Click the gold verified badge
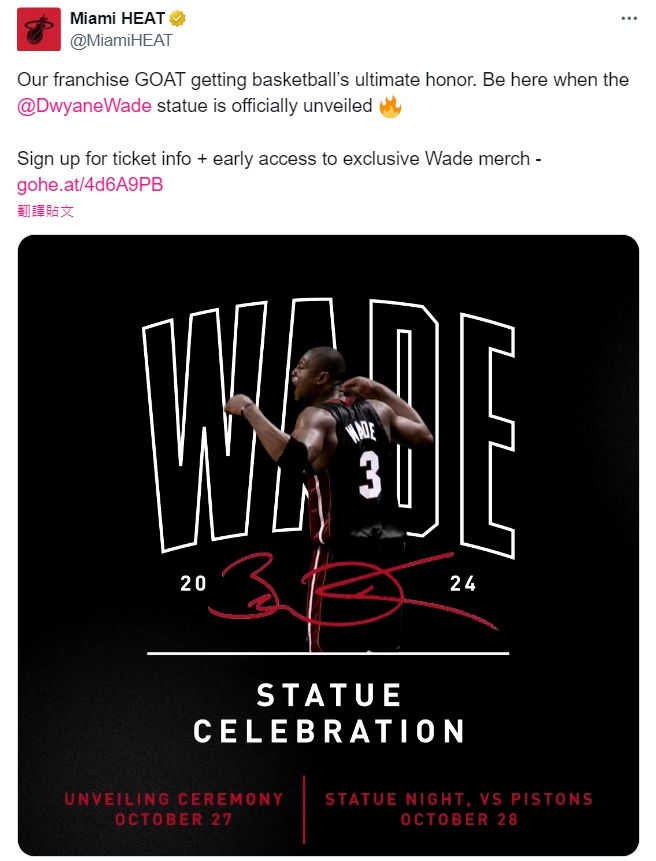The height and width of the screenshot is (861, 656). click(177, 19)
